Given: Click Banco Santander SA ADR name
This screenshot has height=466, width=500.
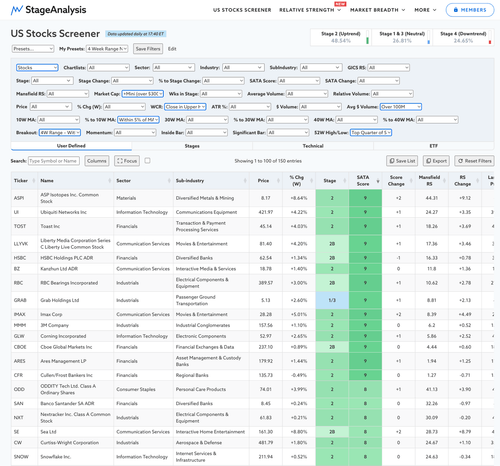Looking at the screenshot, I should click(67, 404).
